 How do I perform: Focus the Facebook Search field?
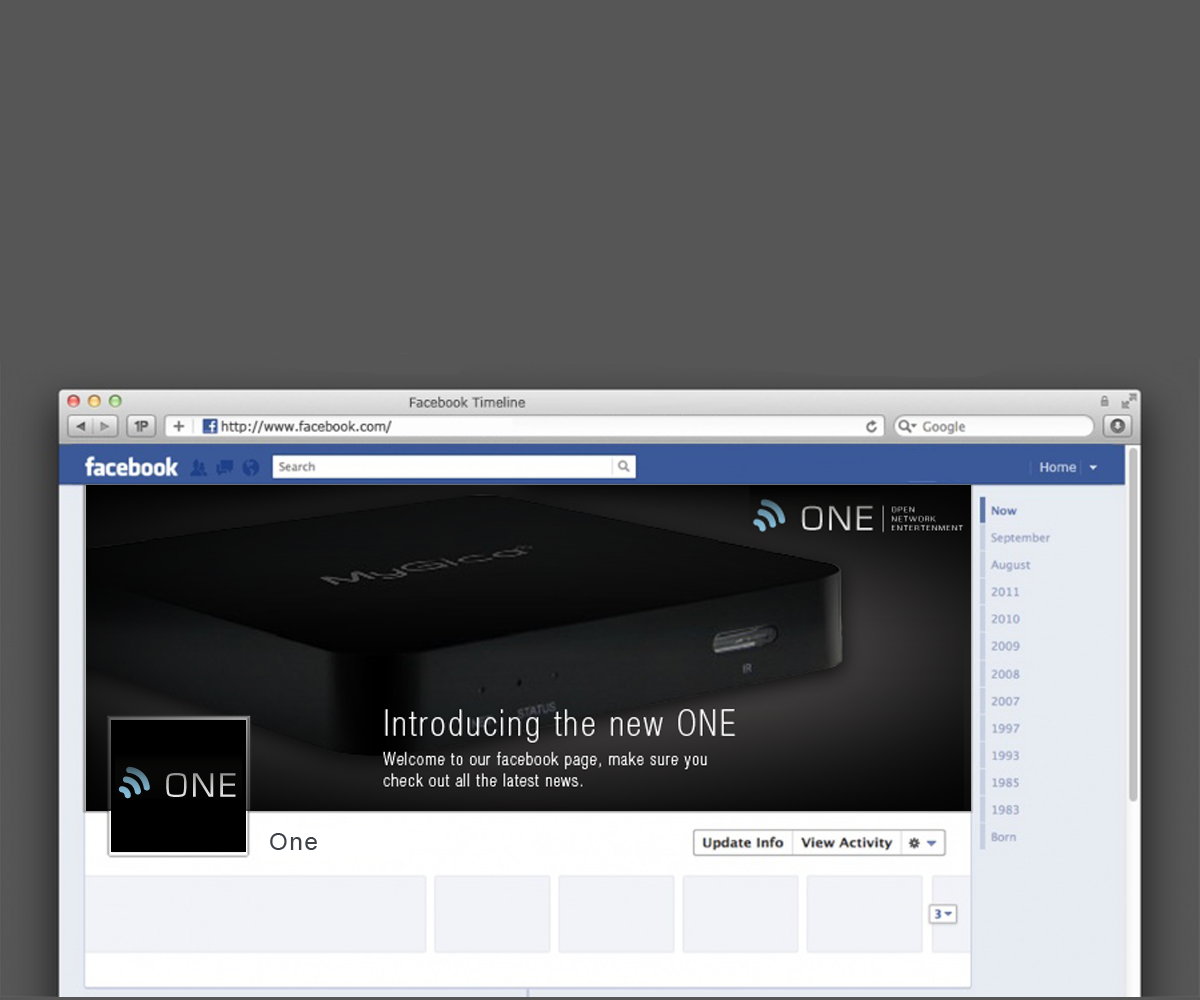[442, 466]
